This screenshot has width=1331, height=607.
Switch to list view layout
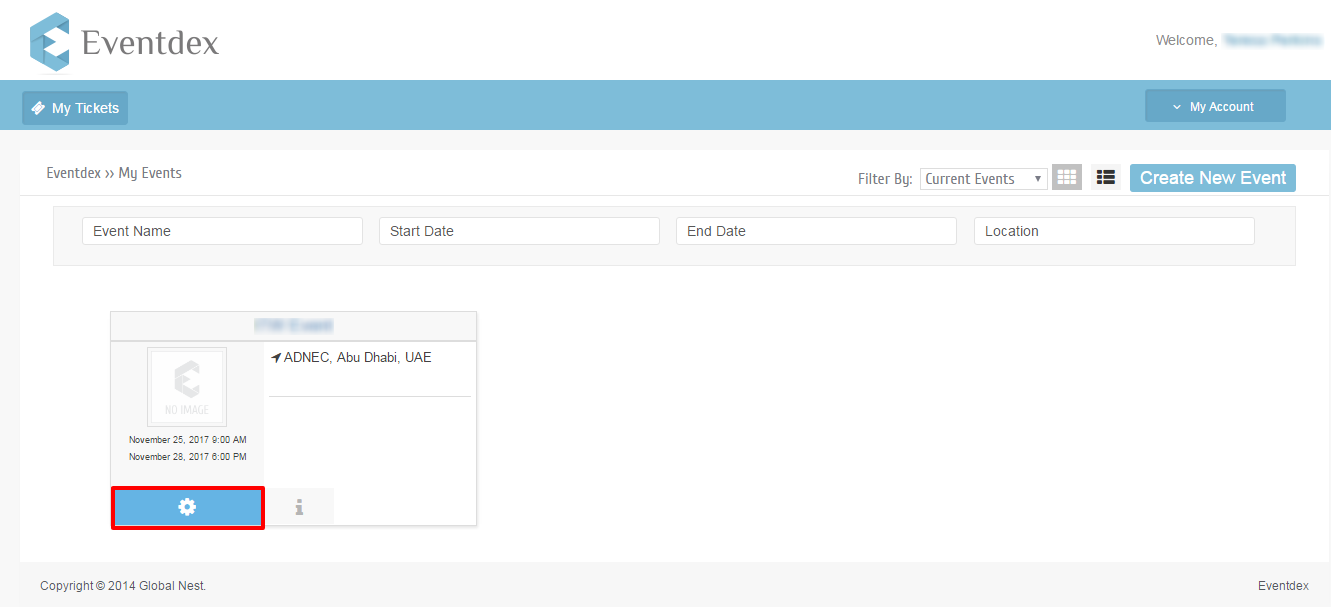point(1105,177)
